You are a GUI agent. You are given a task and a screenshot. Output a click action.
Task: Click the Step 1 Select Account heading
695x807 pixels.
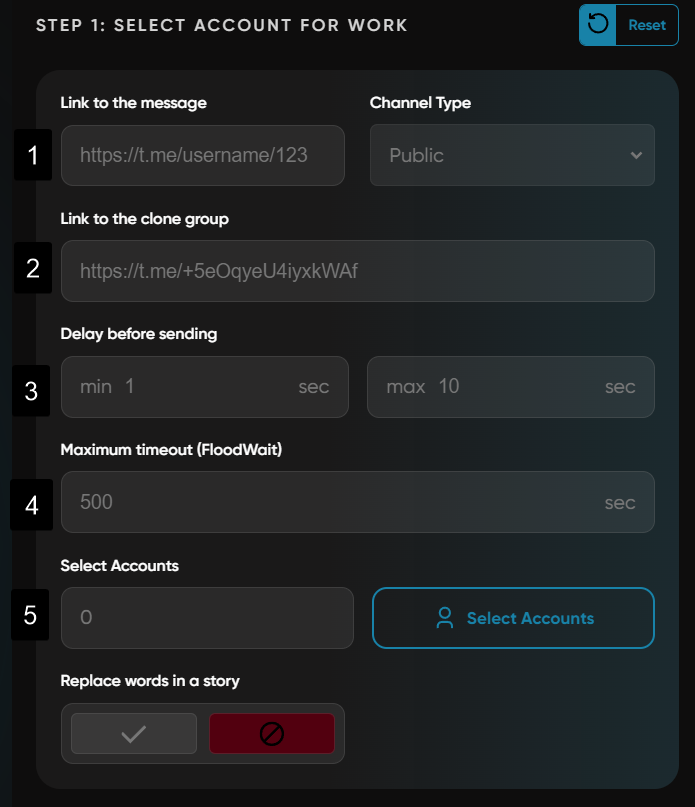click(x=222, y=25)
